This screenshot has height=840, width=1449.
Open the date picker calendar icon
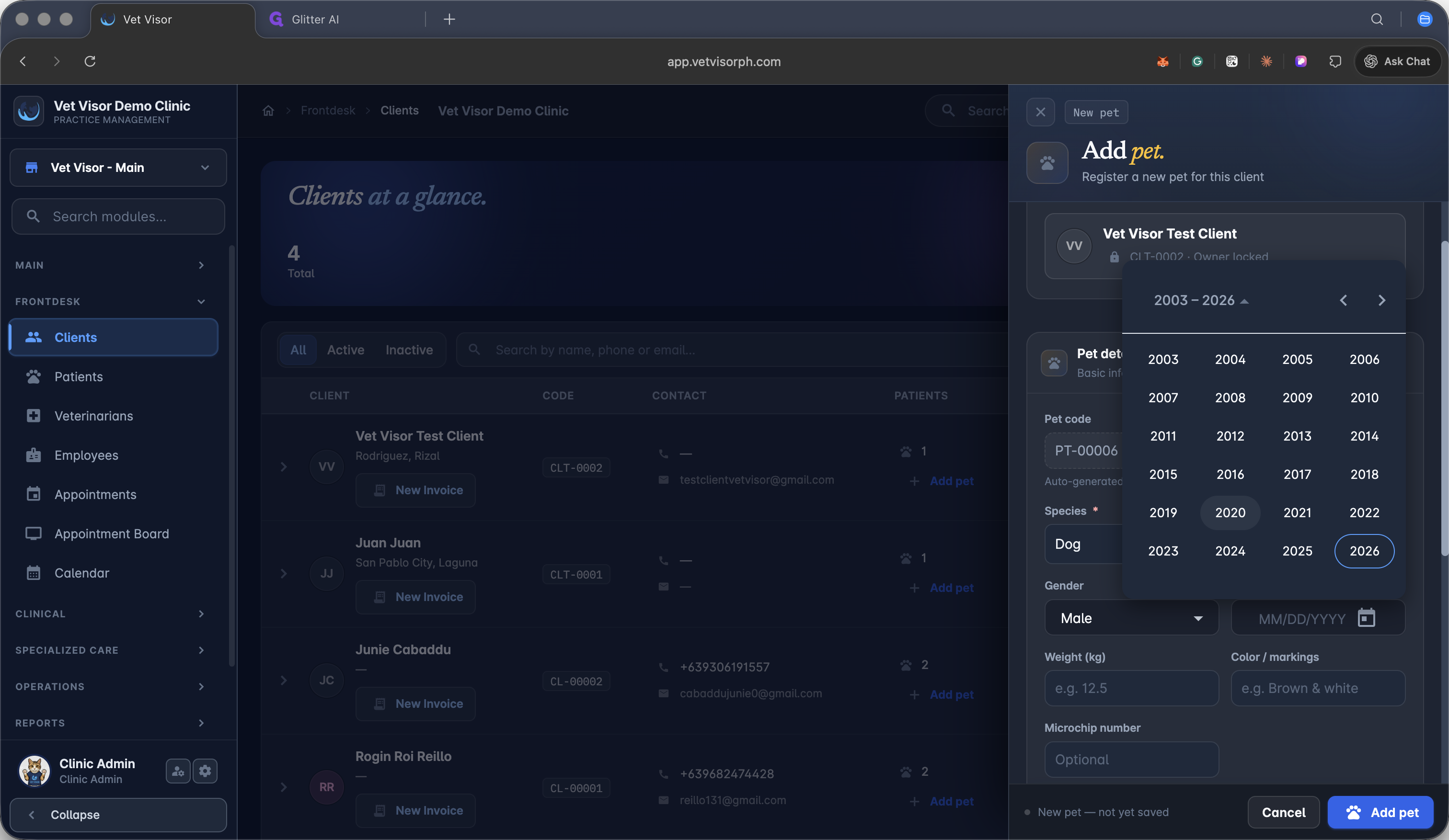tap(1366, 618)
